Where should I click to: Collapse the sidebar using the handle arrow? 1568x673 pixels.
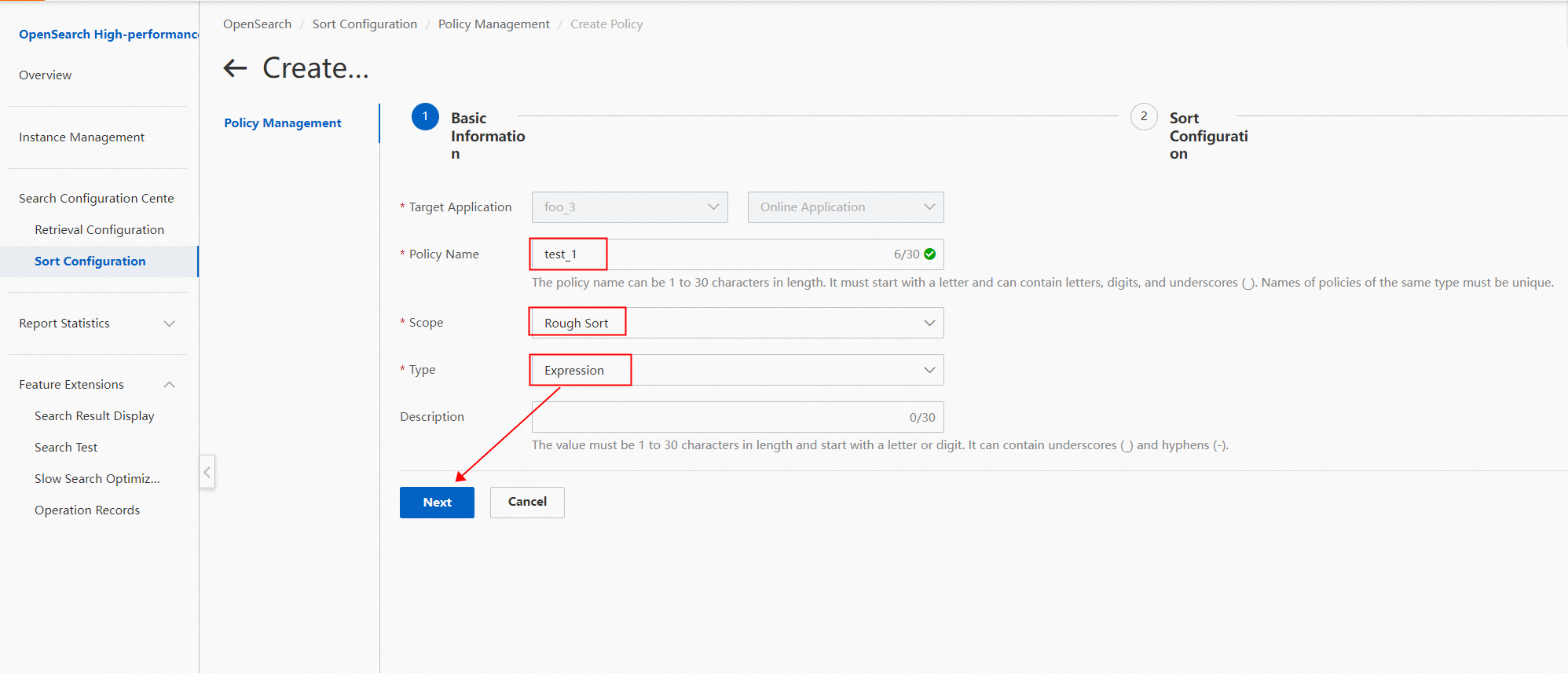click(207, 472)
